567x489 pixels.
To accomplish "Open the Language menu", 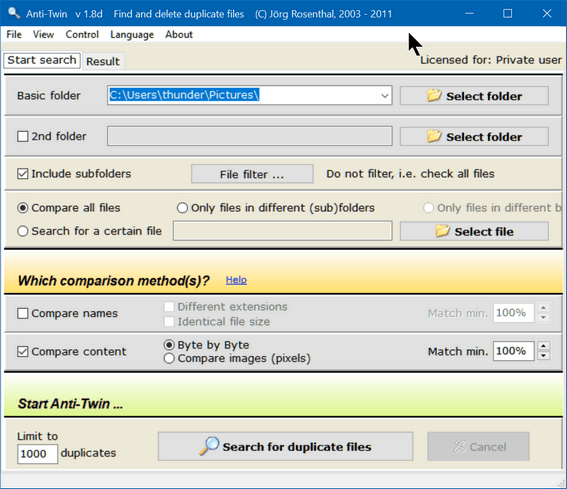I will [132, 34].
